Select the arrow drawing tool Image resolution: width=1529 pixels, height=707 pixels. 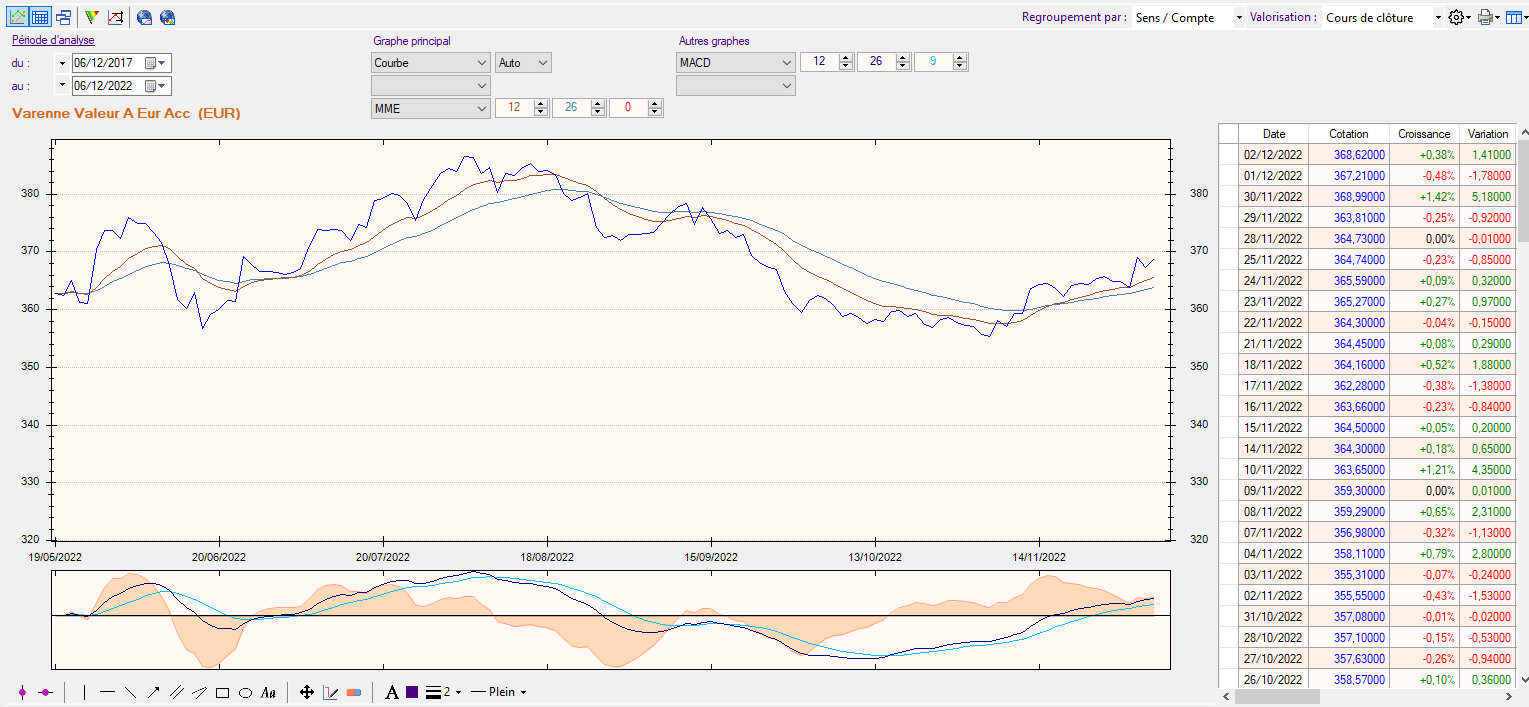click(153, 692)
